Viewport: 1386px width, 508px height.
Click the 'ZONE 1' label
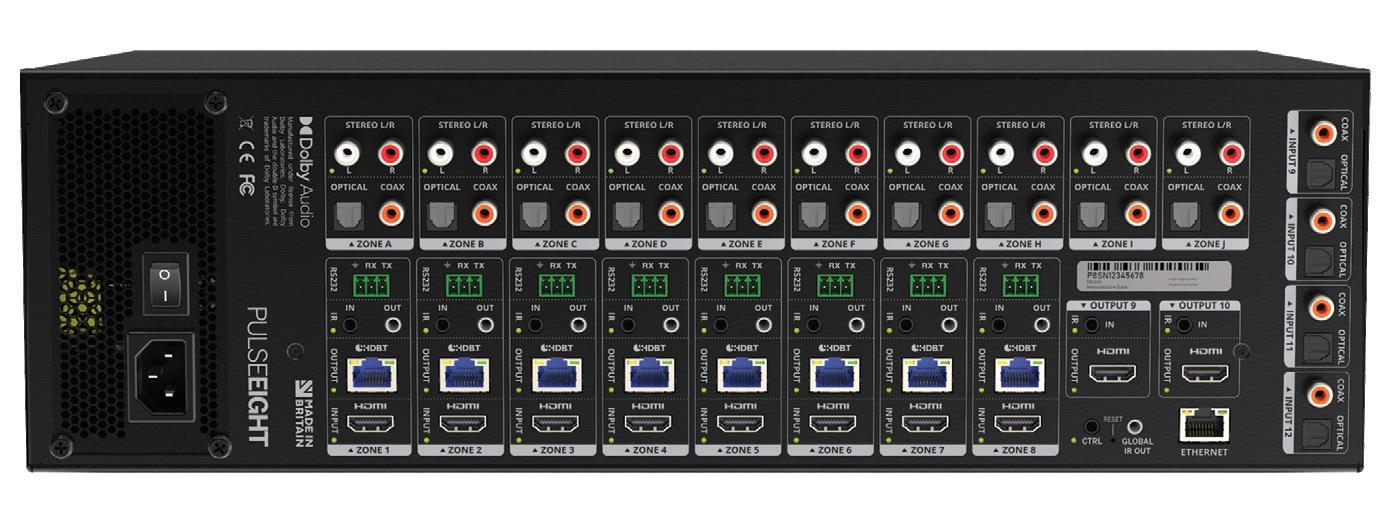point(372,451)
